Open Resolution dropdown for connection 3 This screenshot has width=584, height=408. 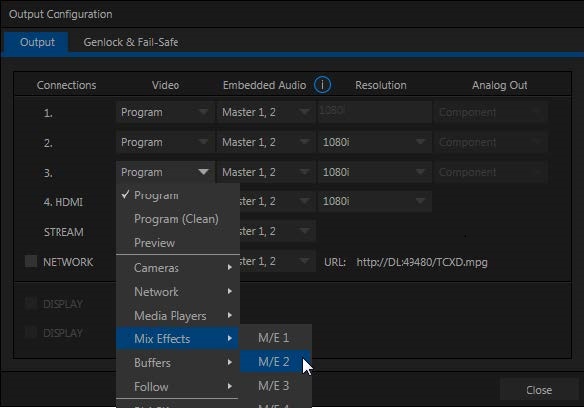coord(374,172)
